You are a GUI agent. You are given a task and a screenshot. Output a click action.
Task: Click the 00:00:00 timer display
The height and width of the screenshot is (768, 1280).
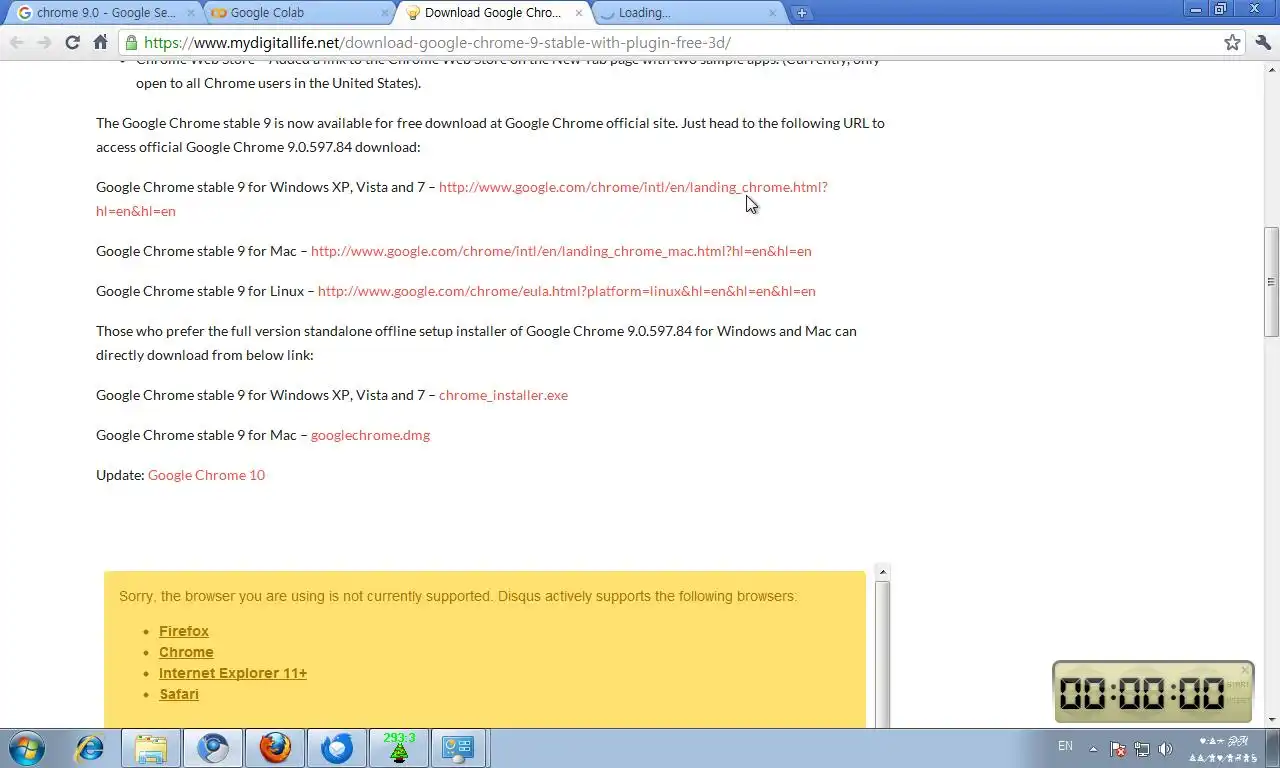1142,693
